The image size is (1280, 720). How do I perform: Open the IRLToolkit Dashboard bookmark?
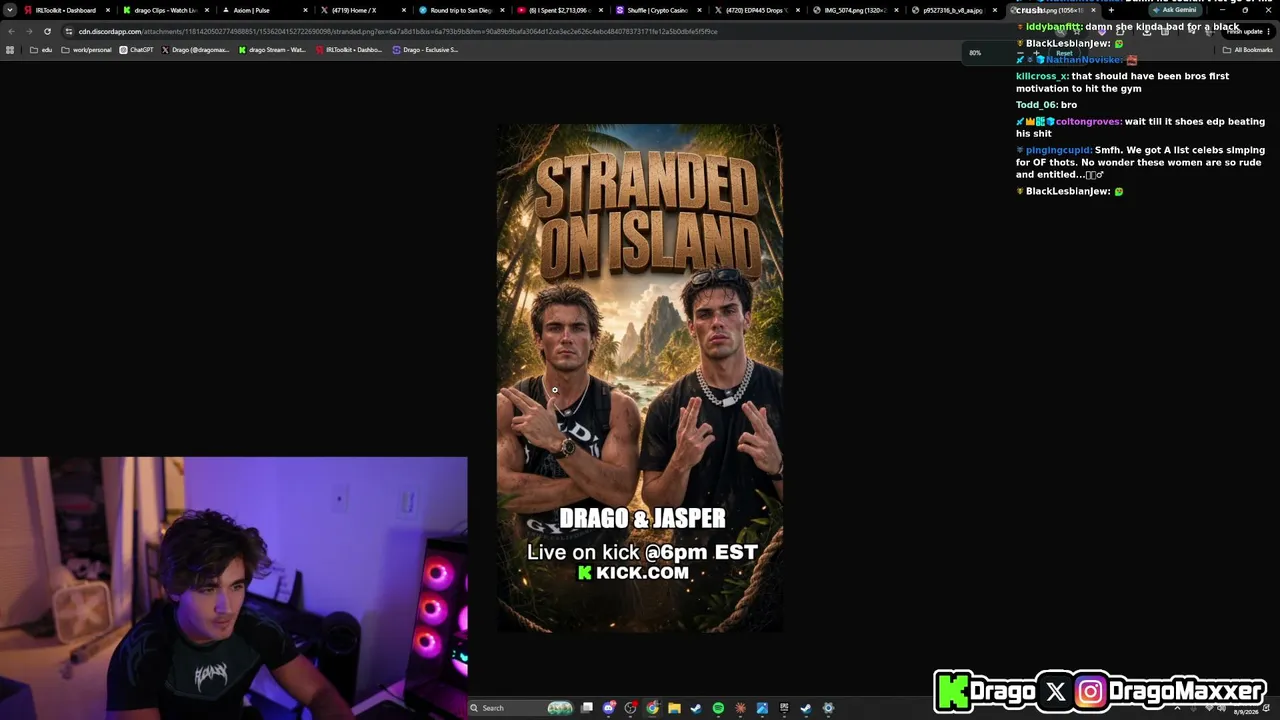[349, 50]
